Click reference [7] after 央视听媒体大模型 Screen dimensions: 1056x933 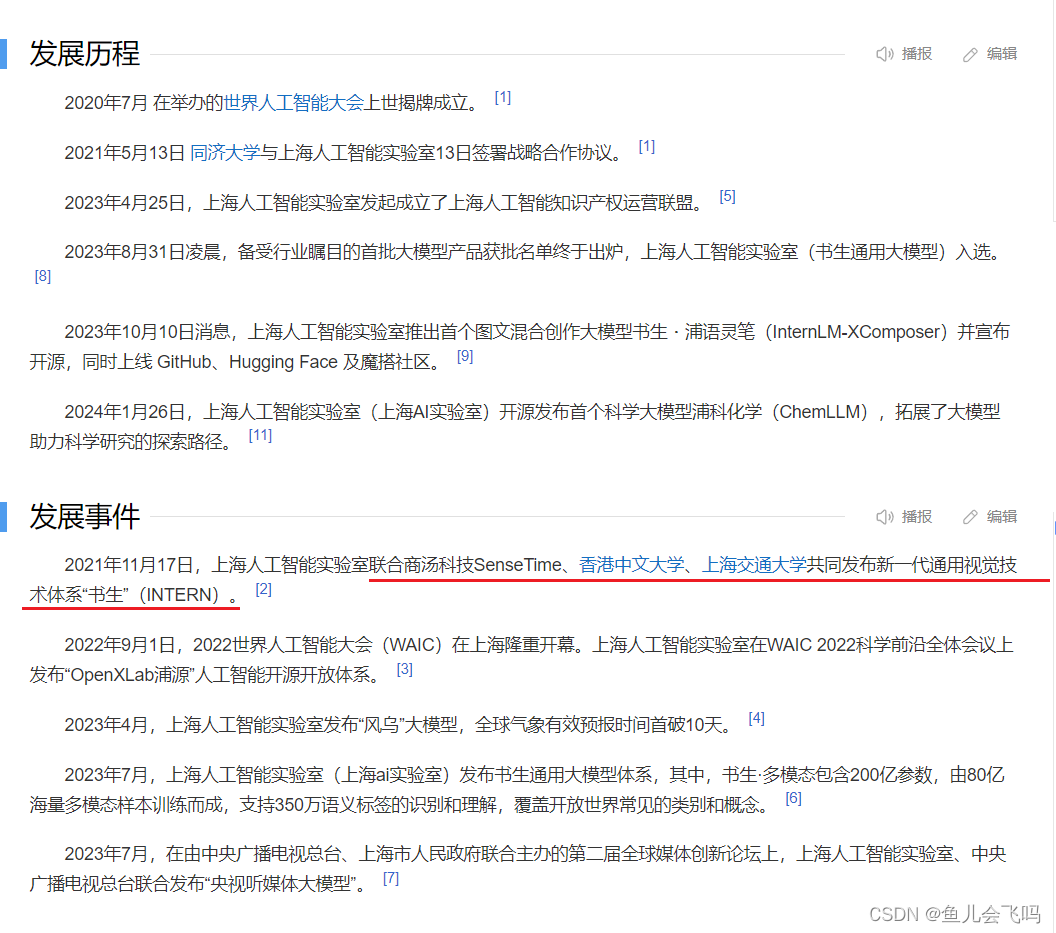pyautogui.click(x=391, y=878)
